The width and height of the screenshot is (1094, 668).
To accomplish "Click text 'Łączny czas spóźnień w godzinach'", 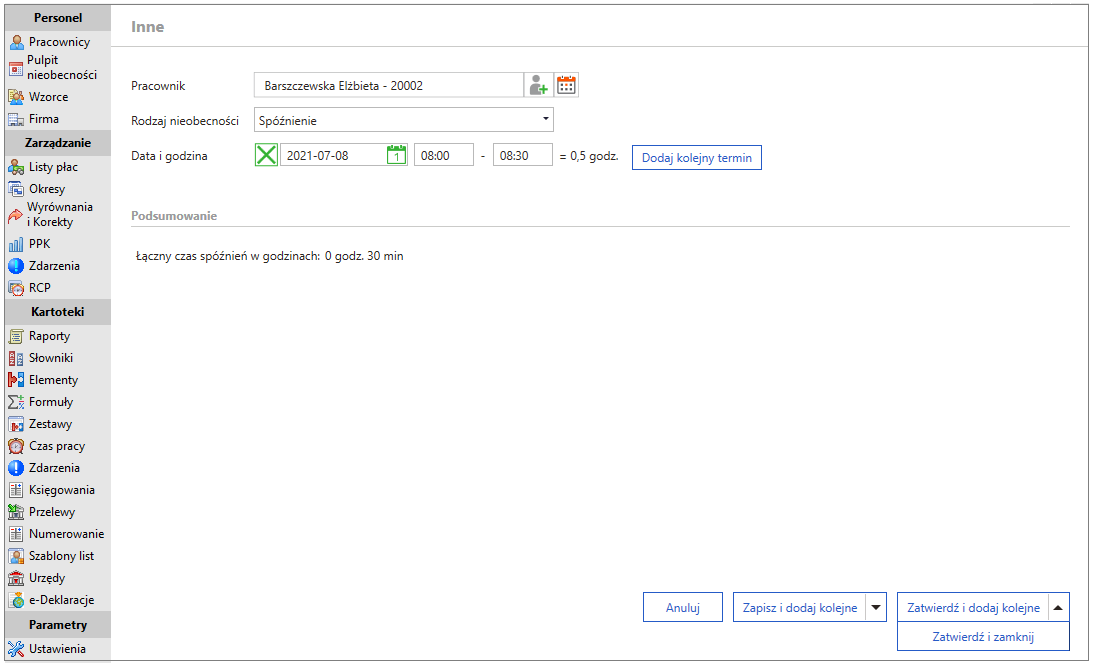I will (x=227, y=256).
